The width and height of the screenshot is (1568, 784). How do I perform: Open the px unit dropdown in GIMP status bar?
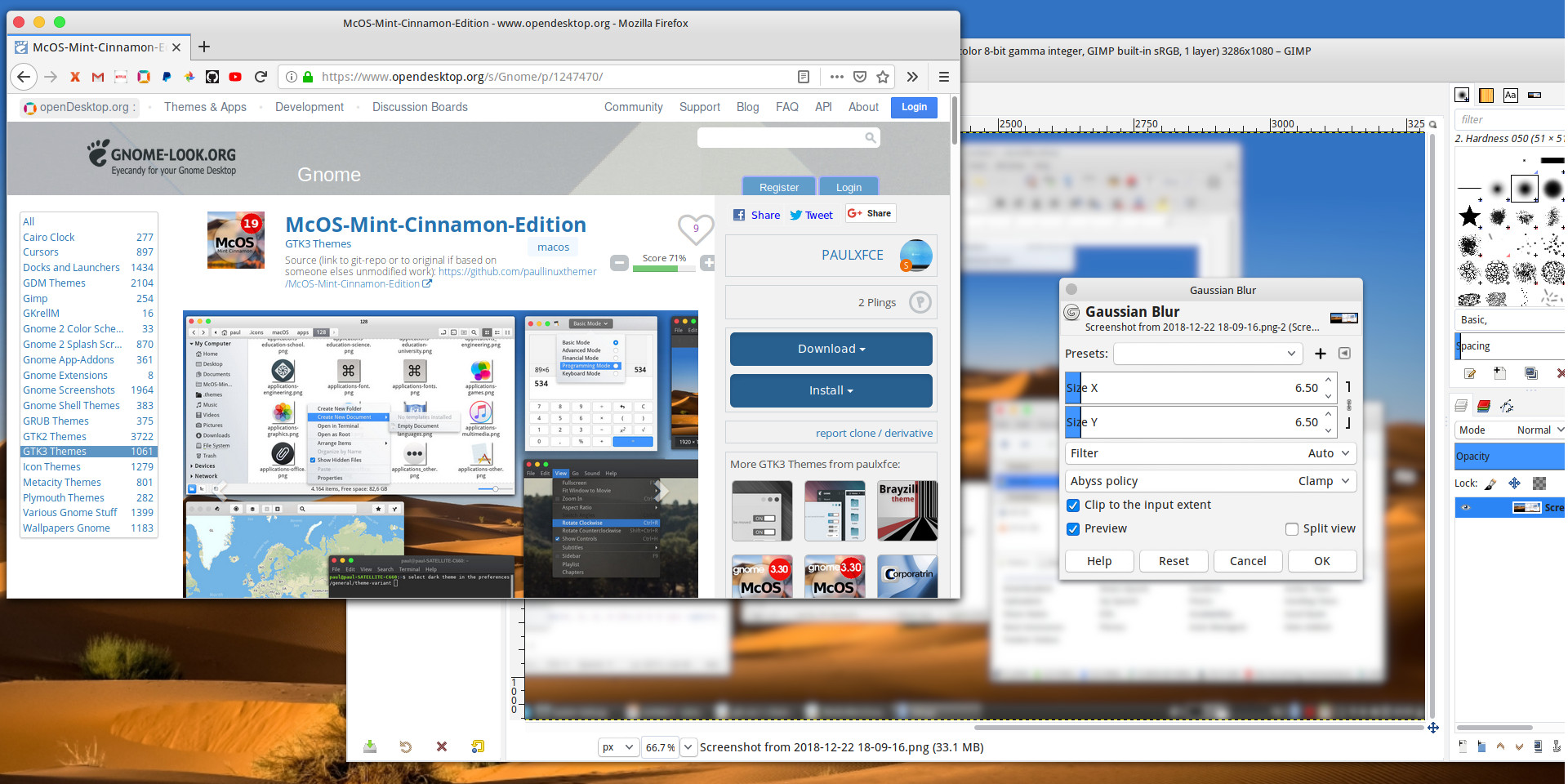click(618, 747)
